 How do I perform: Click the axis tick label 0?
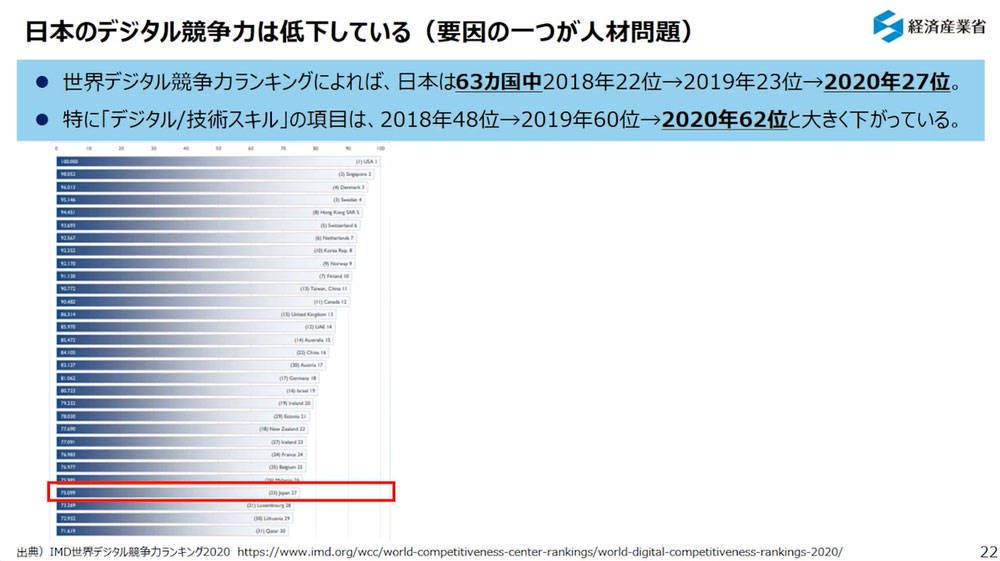[57, 149]
